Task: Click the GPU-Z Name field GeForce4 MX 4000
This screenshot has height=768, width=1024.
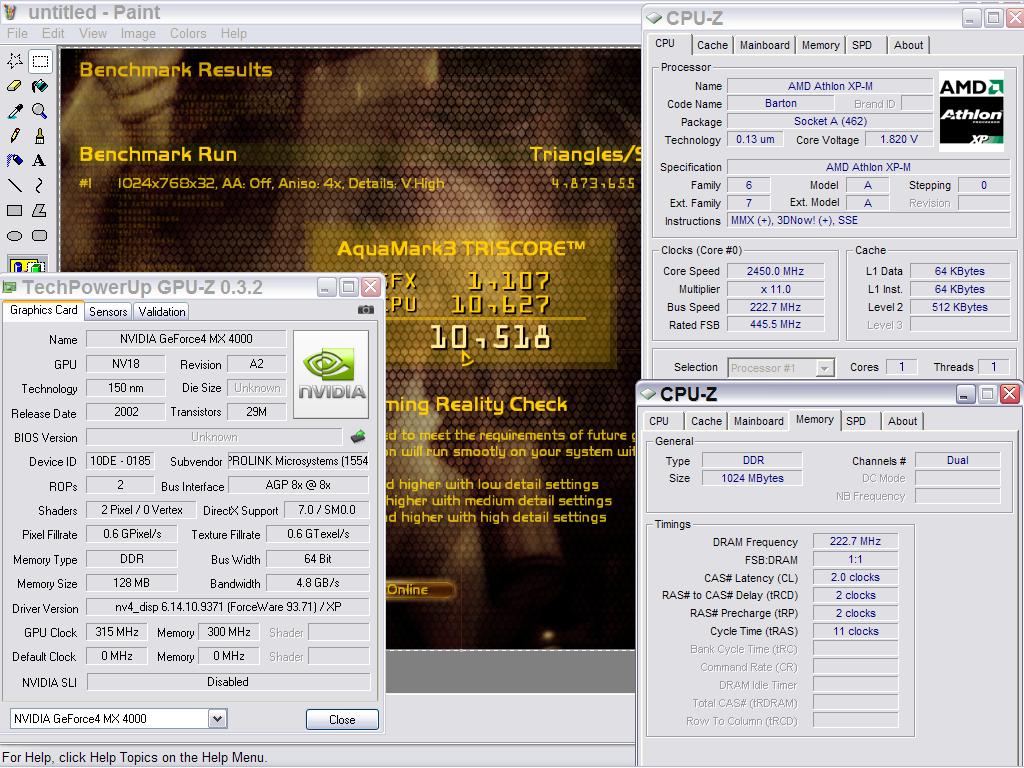Action: click(x=186, y=339)
